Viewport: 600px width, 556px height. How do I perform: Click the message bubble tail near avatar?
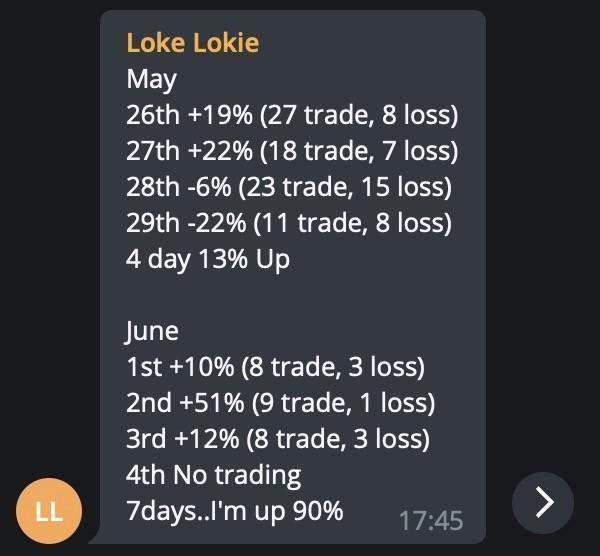(96, 536)
